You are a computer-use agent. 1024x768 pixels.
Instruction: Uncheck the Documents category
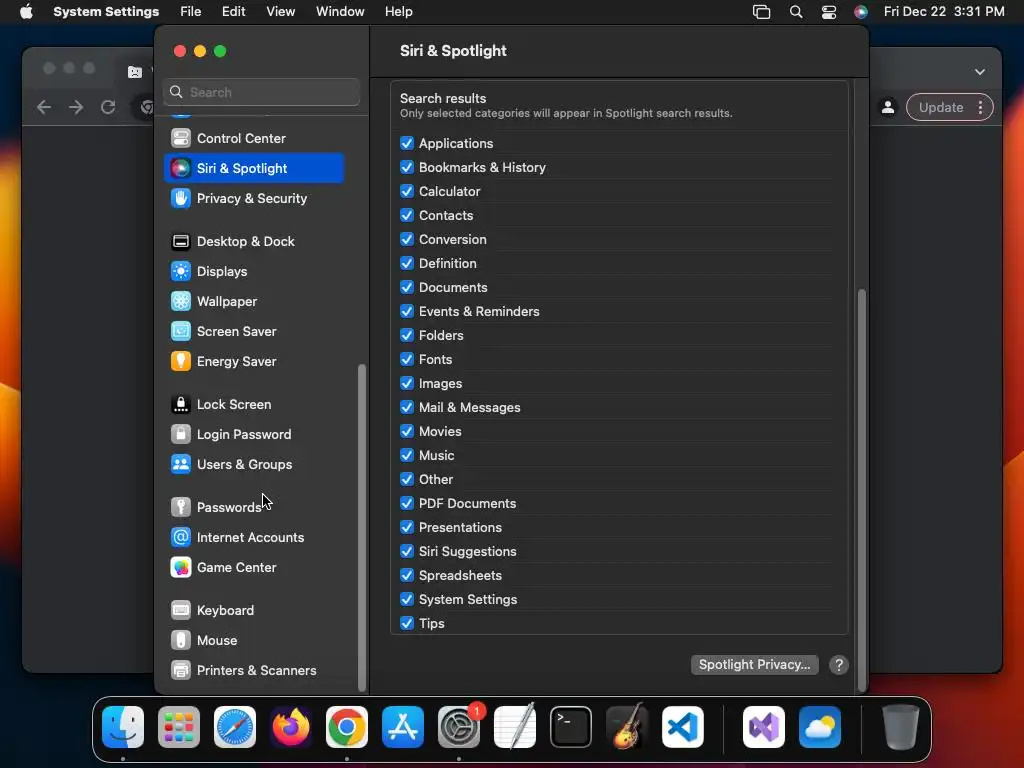pyautogui.click(x=407, y=287)
